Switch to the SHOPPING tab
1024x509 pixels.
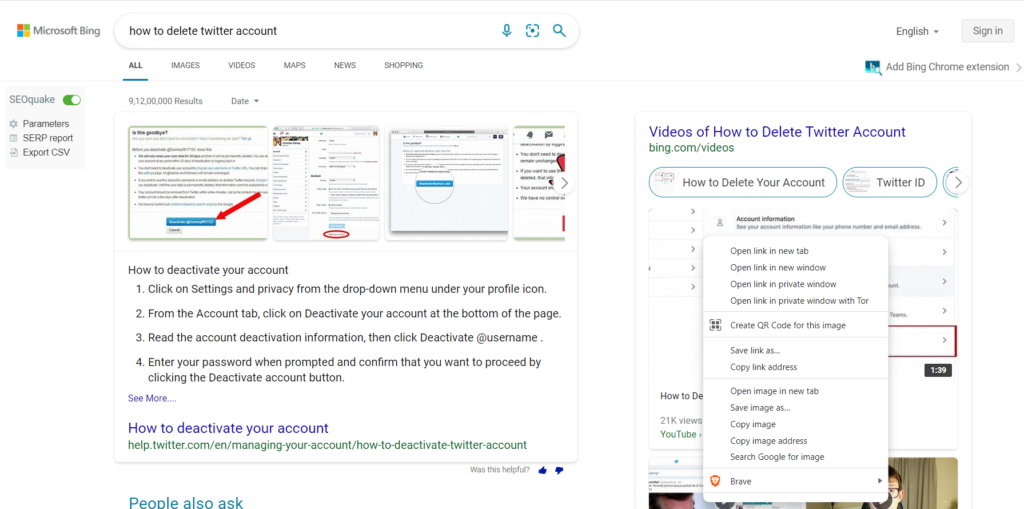click(x=404, y=65)
